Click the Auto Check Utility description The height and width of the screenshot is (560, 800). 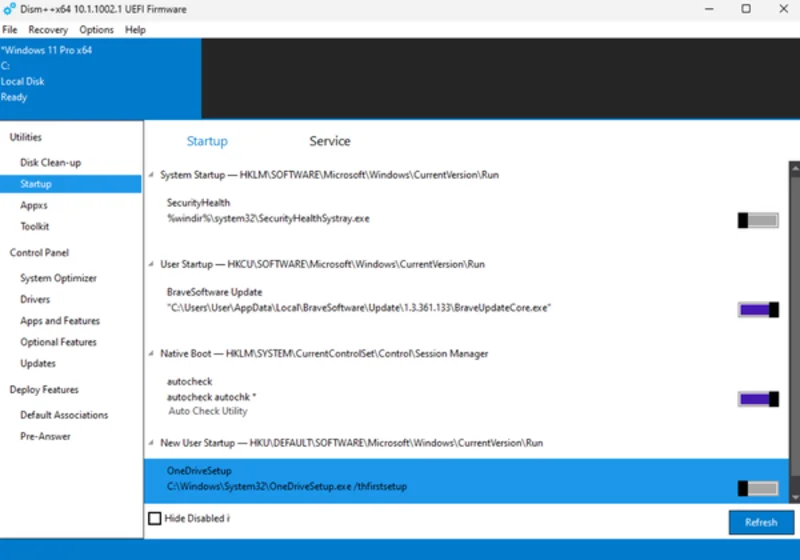[x=208, y=411]
